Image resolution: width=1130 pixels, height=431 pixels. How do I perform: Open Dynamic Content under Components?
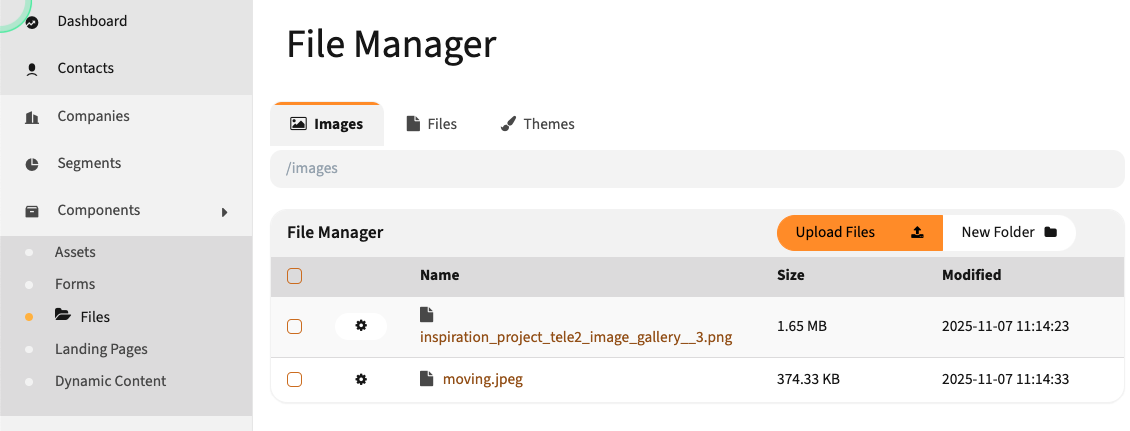pyautogui.click(x=110, y=381)
